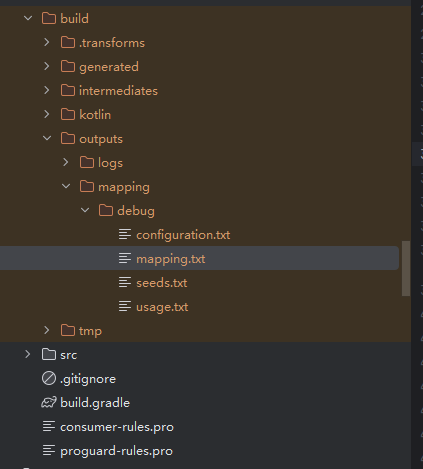Click the tmp folder icon
Viewport: 423px width, 469px height.
68,330
